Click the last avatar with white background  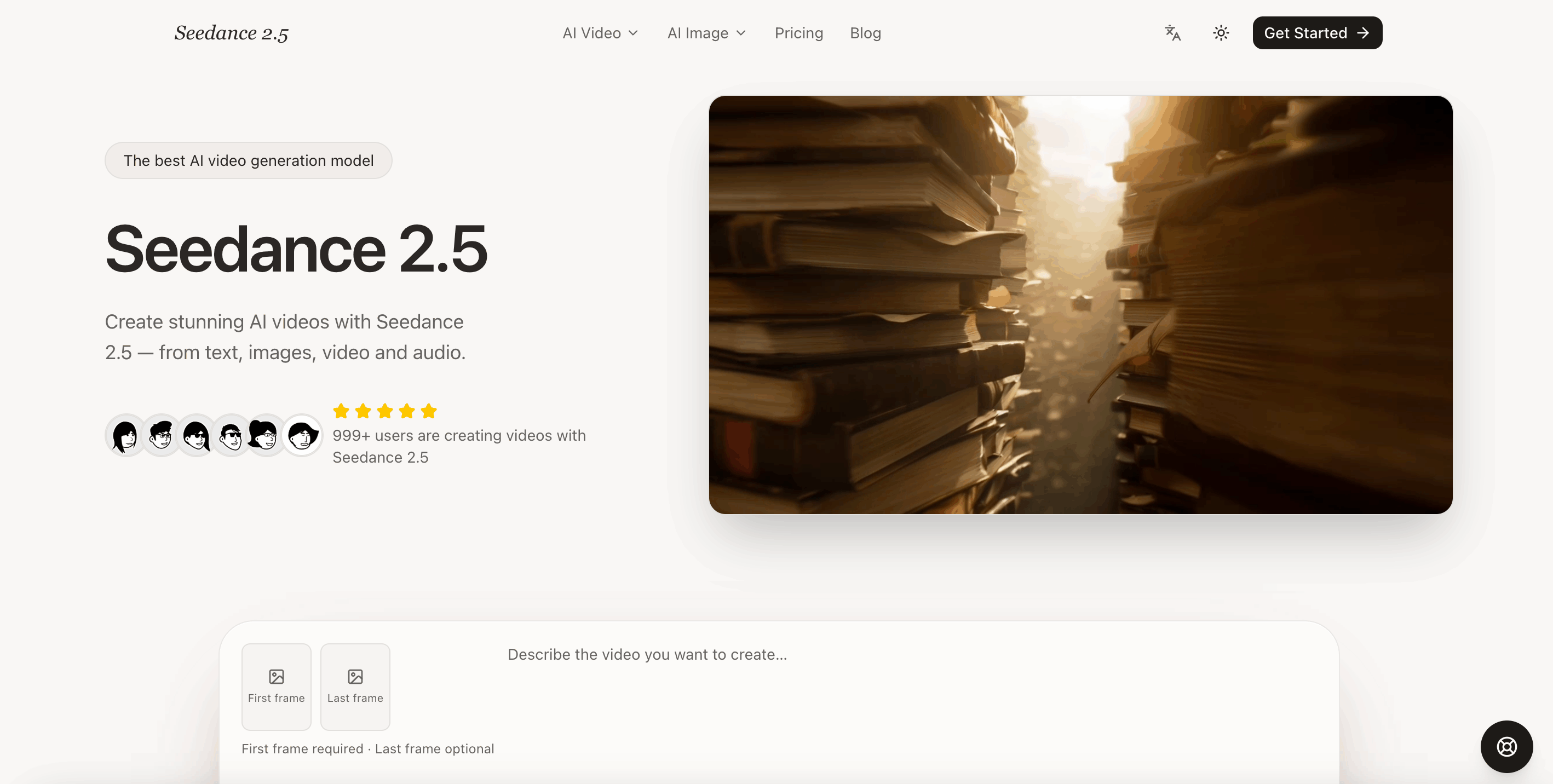[x=302, y=435]
